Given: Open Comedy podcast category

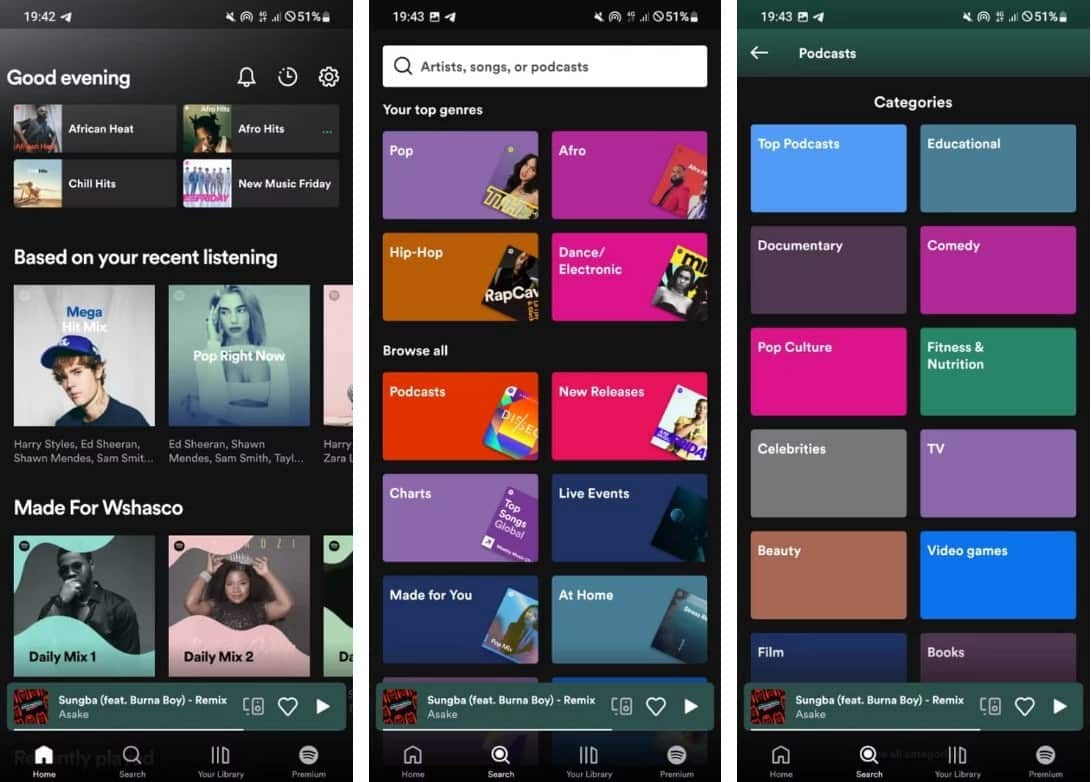Looking at the screenshot, I should tap(998, 270).
